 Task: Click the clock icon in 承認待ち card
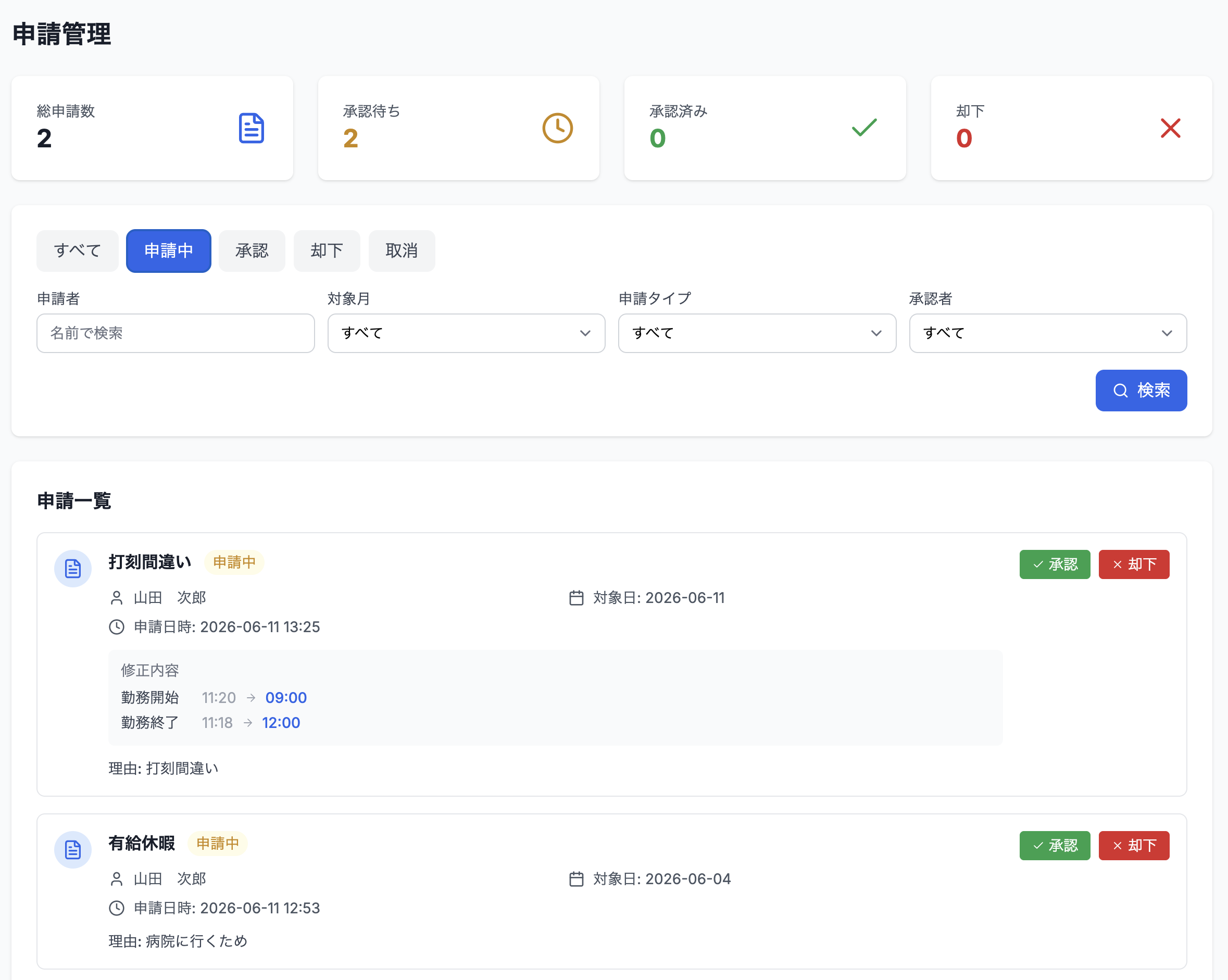pyautogui.click(x=557, y=128)
